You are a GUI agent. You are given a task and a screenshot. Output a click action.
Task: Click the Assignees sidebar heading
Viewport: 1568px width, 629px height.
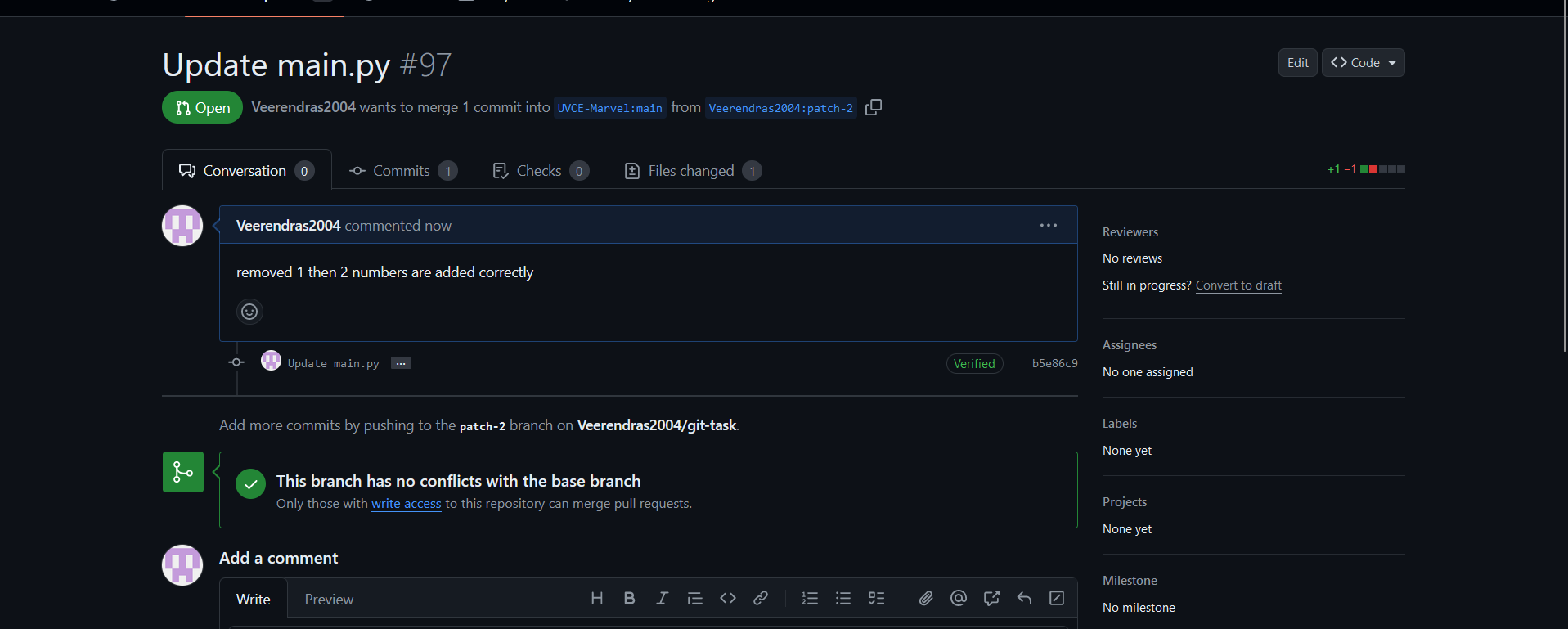[x=1130, y=345]
